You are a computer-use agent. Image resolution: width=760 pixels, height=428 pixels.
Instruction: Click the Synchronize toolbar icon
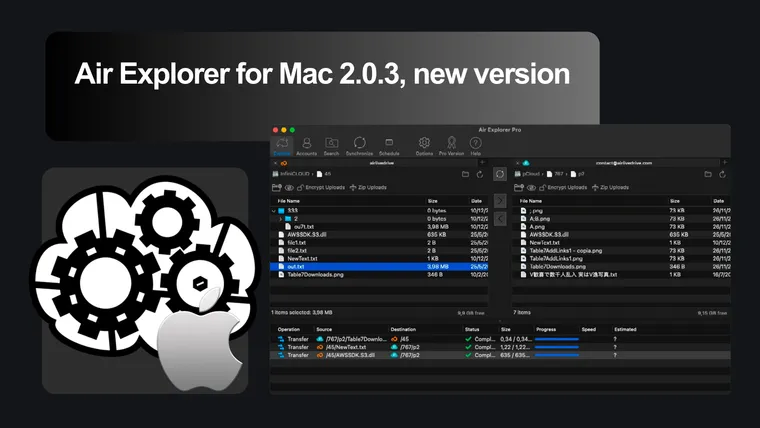pyautogui.click(x=359, y=146)
